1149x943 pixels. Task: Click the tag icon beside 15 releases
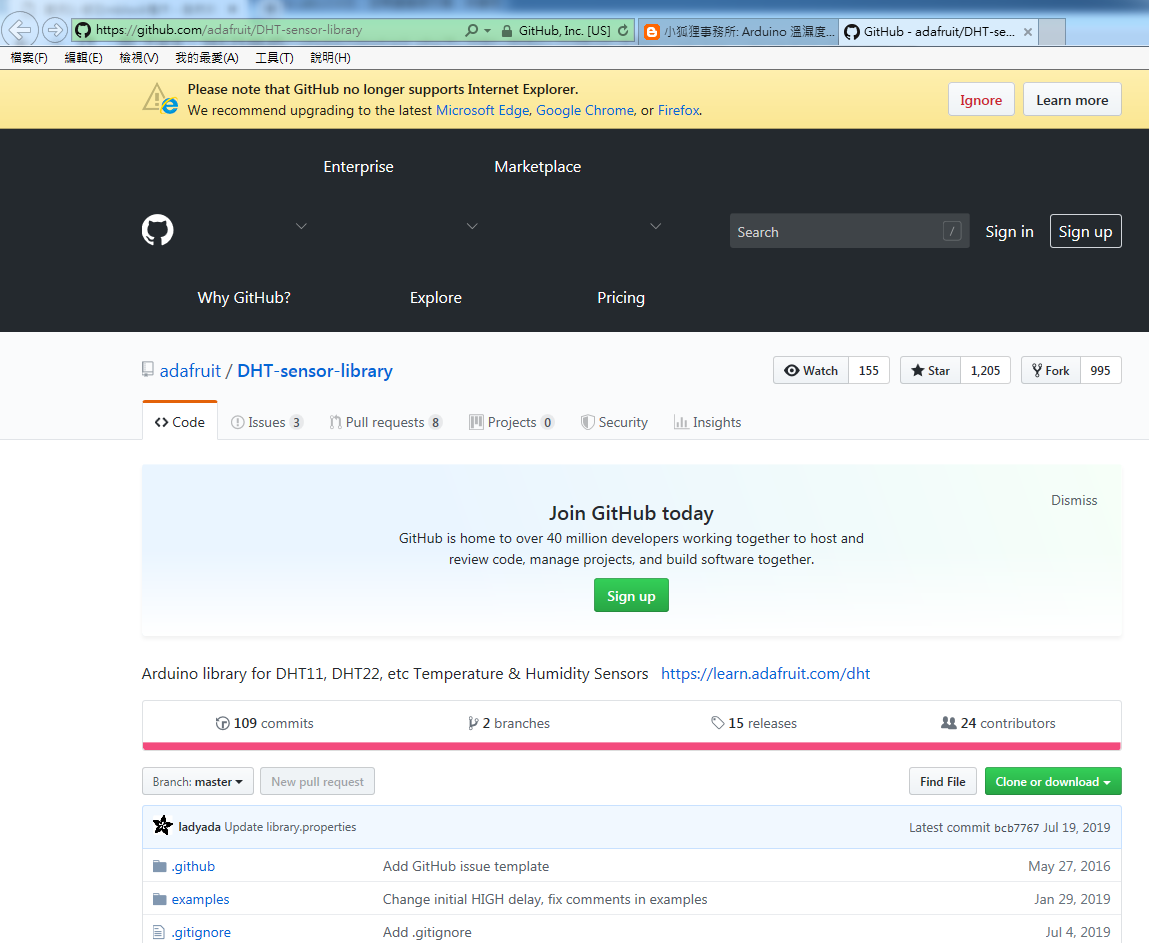coord(717,722)
